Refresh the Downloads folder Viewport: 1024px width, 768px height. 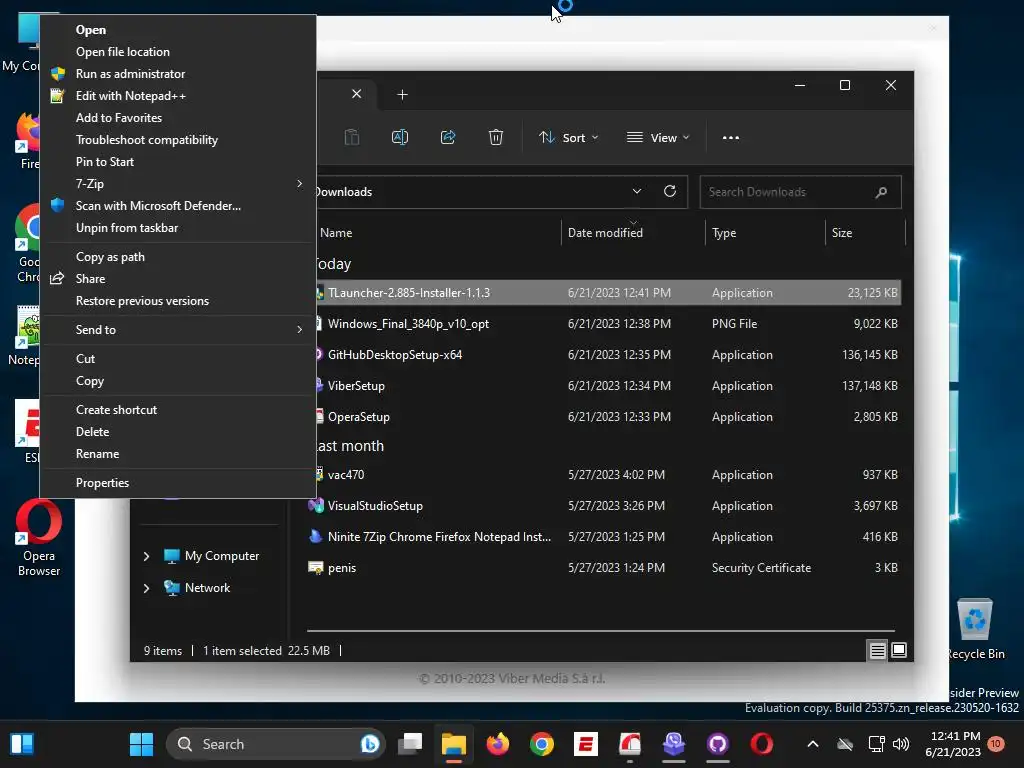[x=669, y=191]
